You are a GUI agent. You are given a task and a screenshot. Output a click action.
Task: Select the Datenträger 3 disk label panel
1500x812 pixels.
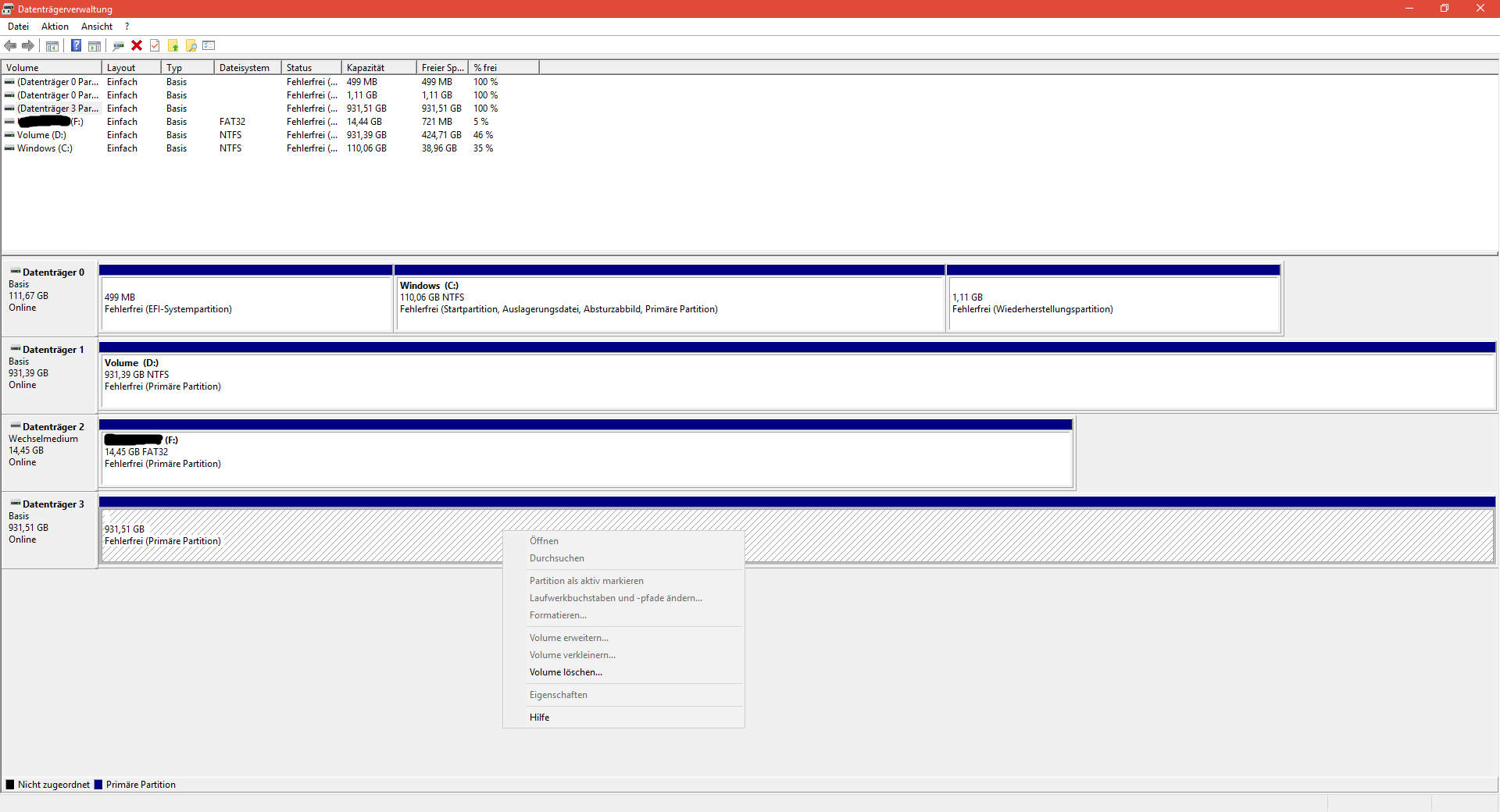49,529
